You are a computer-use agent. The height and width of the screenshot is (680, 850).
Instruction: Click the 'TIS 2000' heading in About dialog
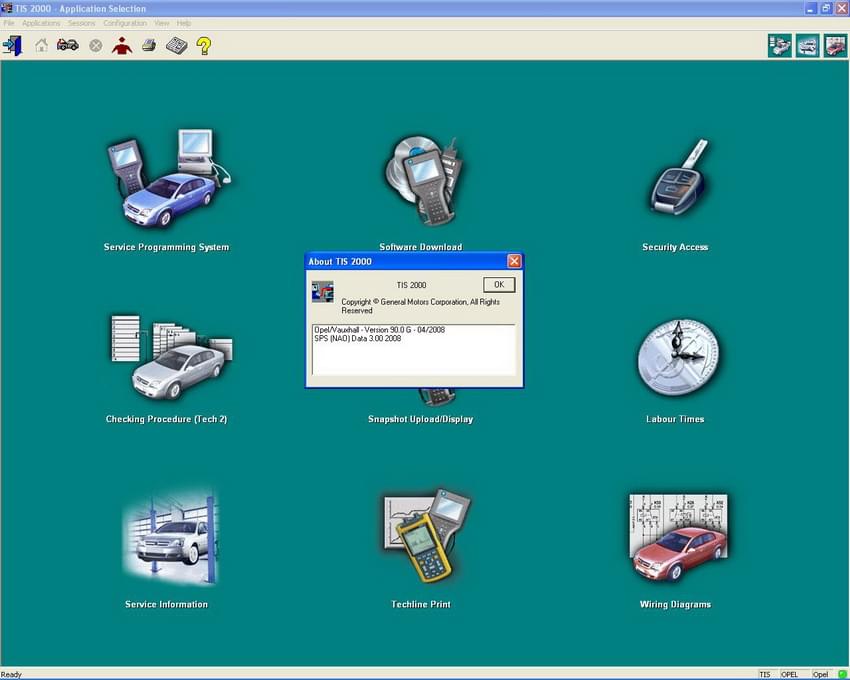pyautogui.click(x=411, y=285)
